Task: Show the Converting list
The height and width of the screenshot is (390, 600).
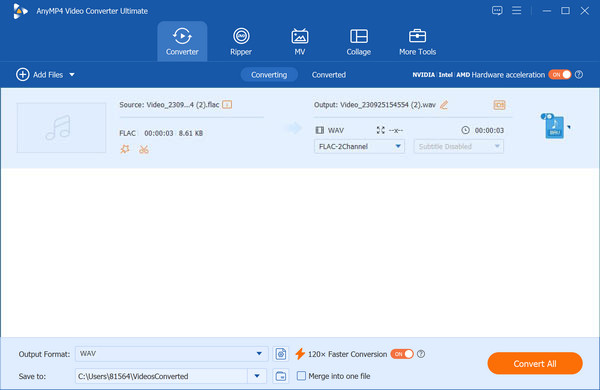Action: tap(269, 75)
